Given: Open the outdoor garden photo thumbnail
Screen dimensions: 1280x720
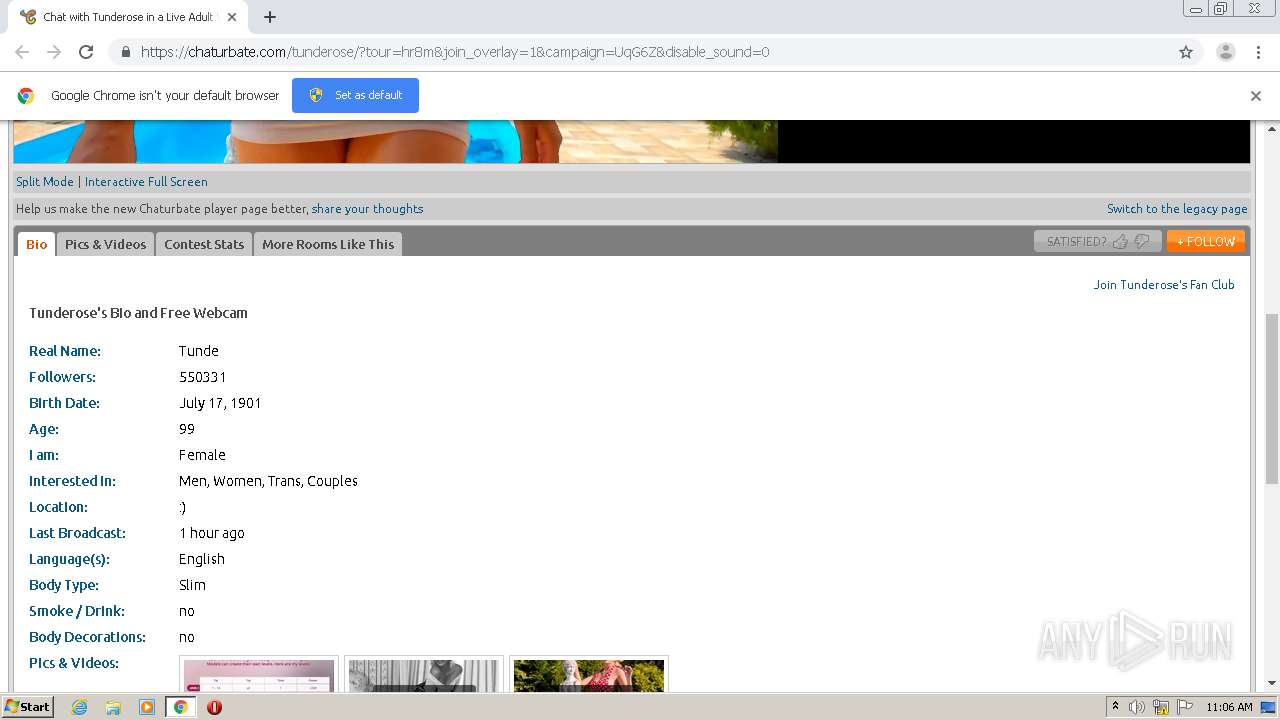Looking at the screenshot, I should pyautogui.click(x=589, y=675).
